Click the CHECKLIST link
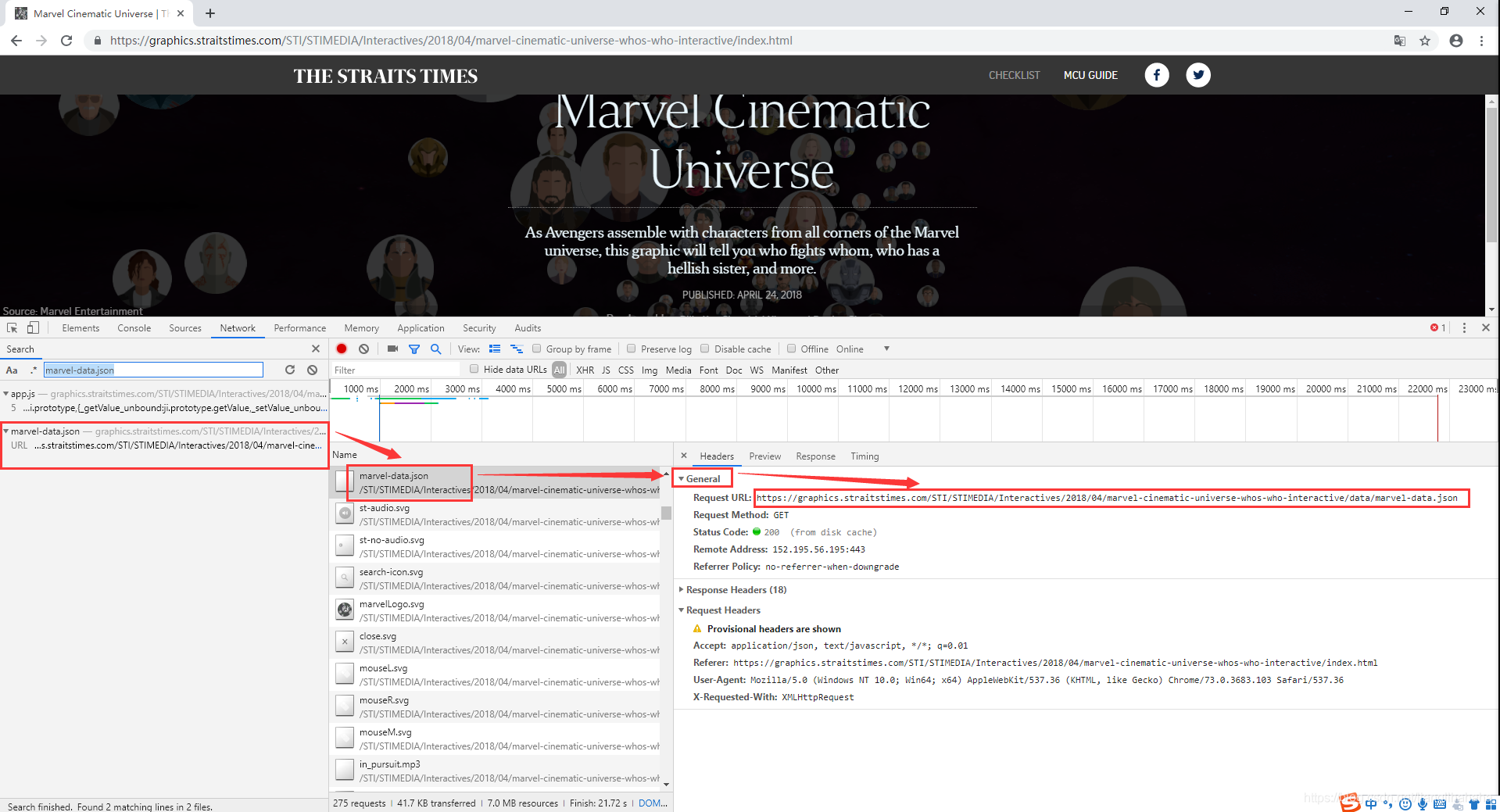This screenshot has width=1500, height=812. (x=1015, y=75)
